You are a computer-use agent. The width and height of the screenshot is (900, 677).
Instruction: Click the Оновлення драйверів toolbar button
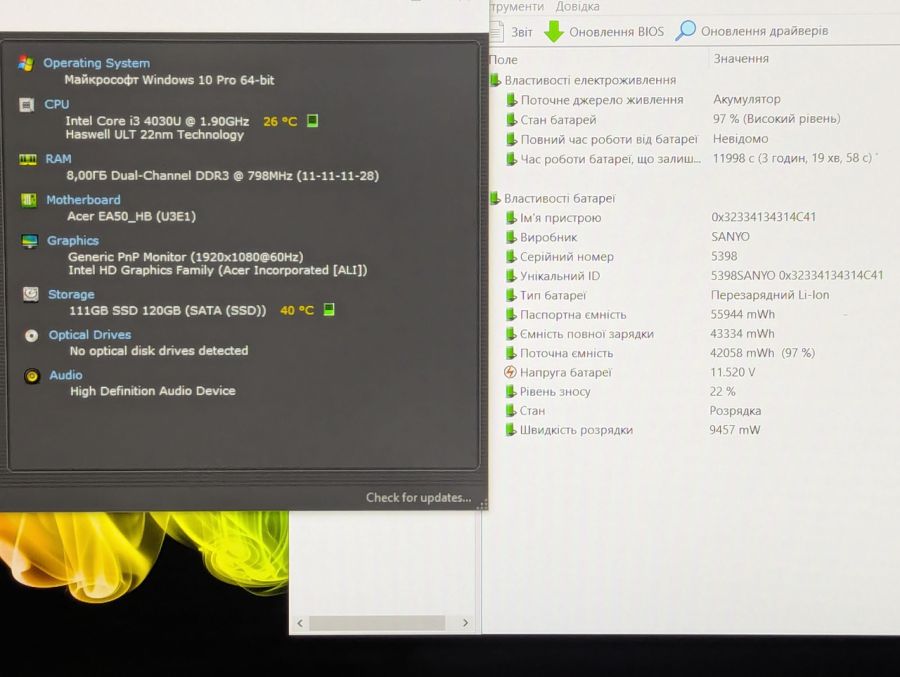(752, 31)
